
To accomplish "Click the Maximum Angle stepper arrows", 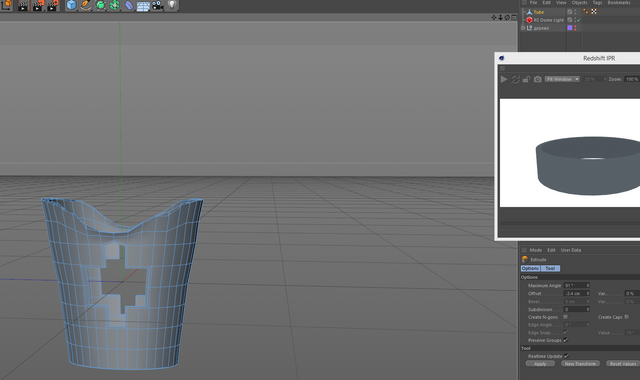I will click(x=588, y=285).
